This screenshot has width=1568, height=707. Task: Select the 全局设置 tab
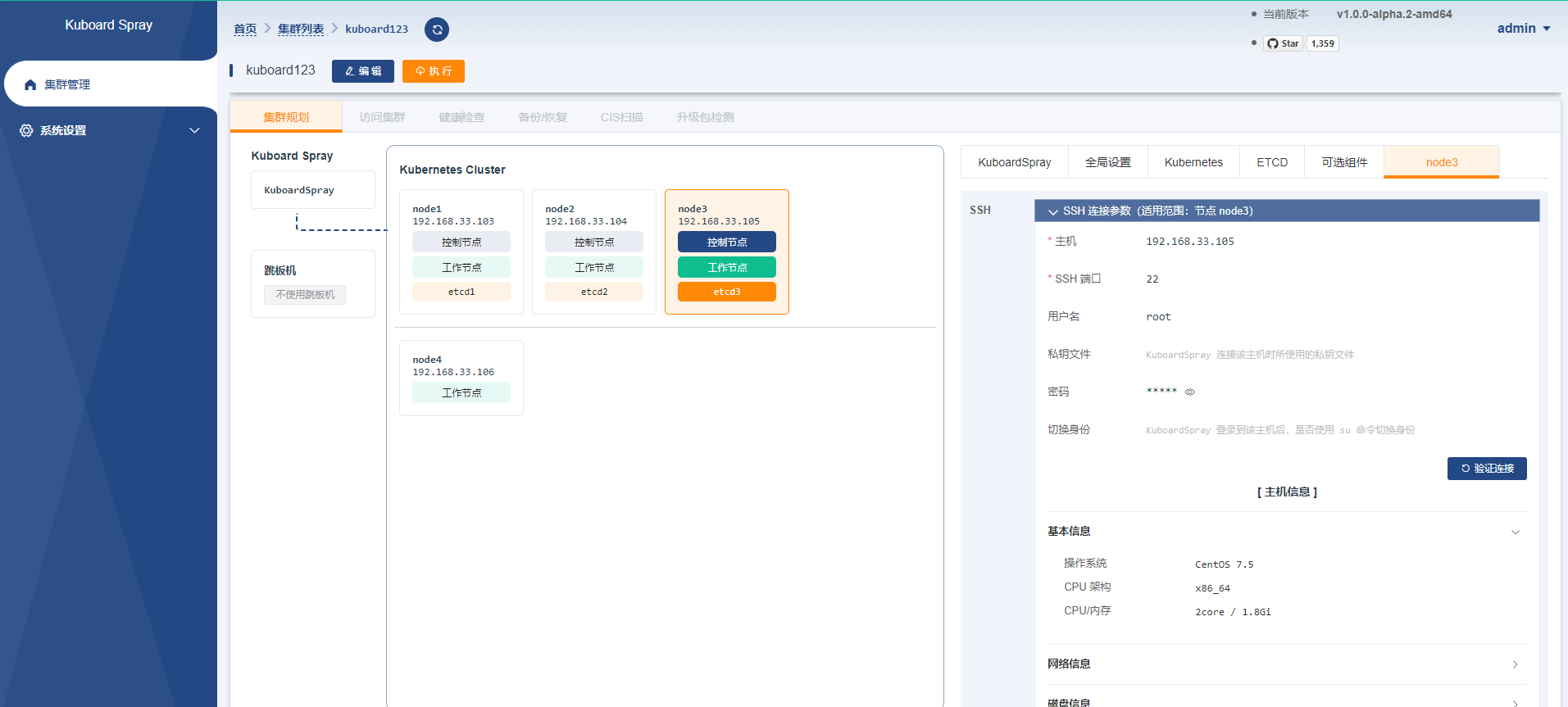coord(1108,162)
